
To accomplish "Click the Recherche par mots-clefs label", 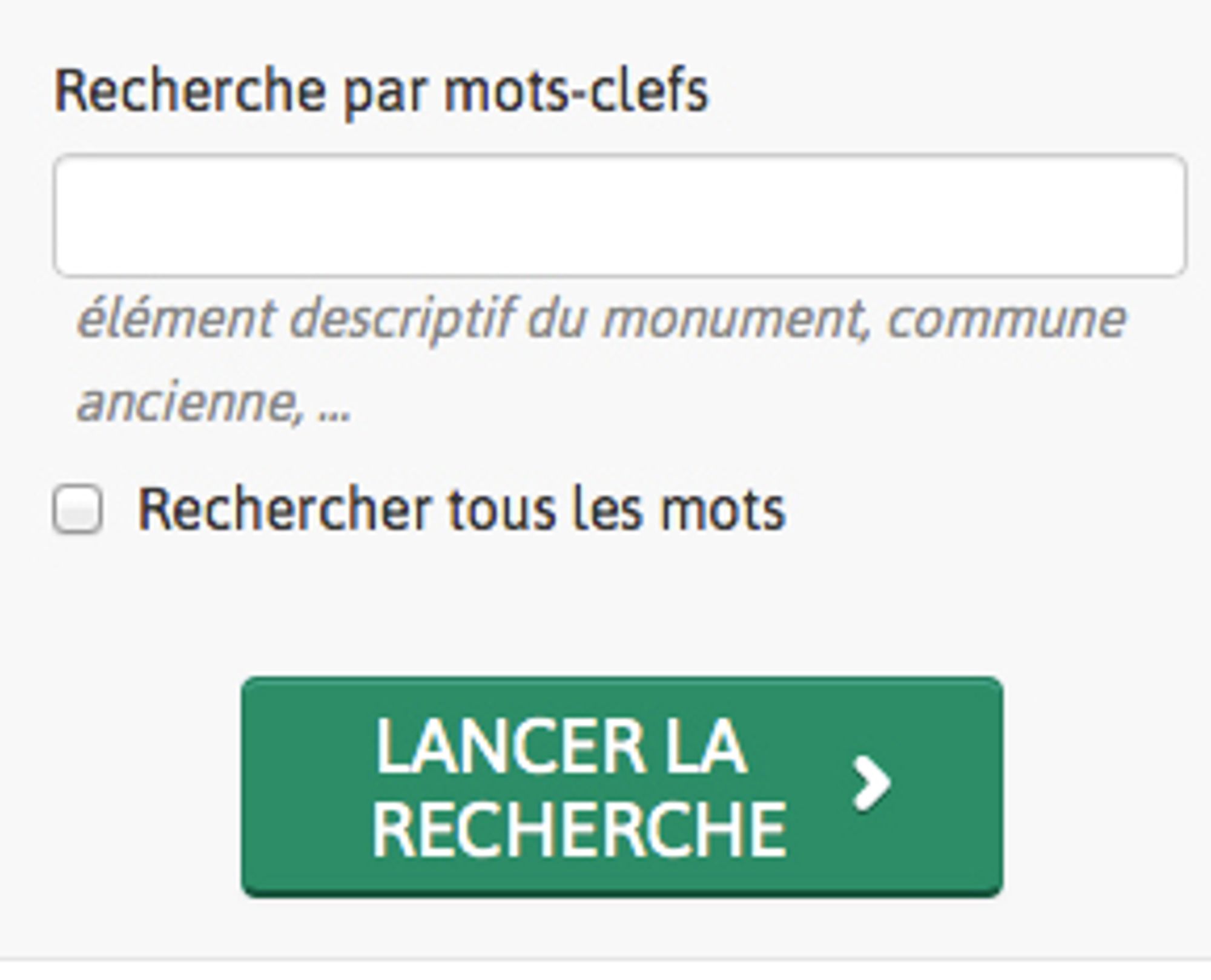I will [x=381, y=92].
